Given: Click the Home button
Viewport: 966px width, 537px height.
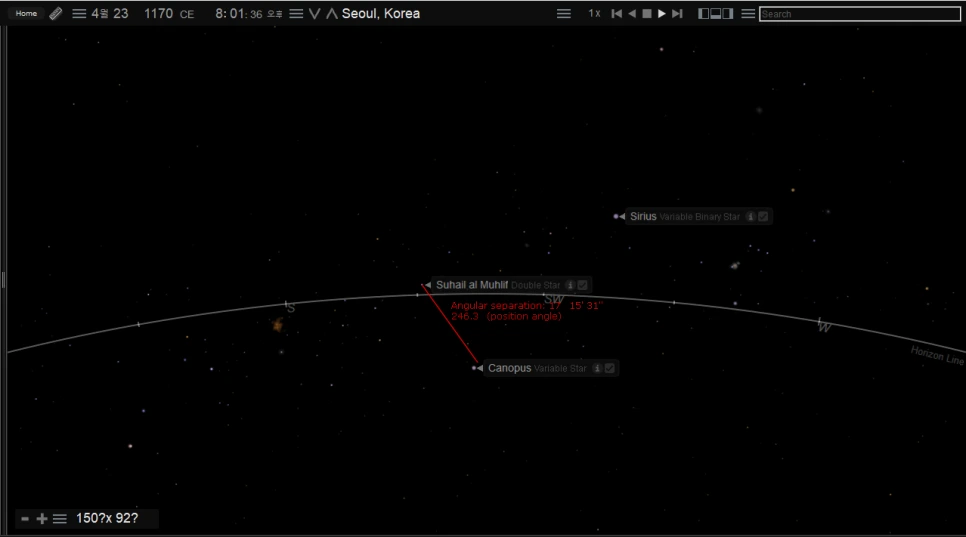Looking at the screenshot, I should (26, 14).
